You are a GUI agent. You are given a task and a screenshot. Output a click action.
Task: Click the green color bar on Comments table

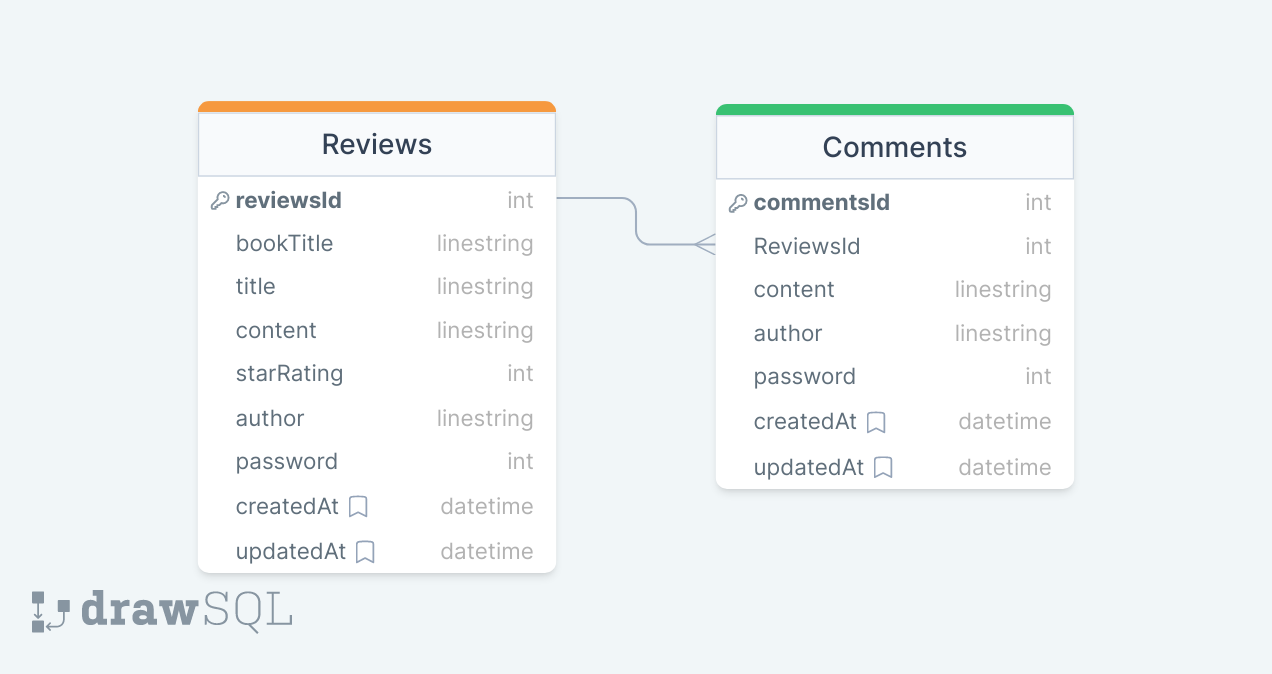tap(895, 109)
